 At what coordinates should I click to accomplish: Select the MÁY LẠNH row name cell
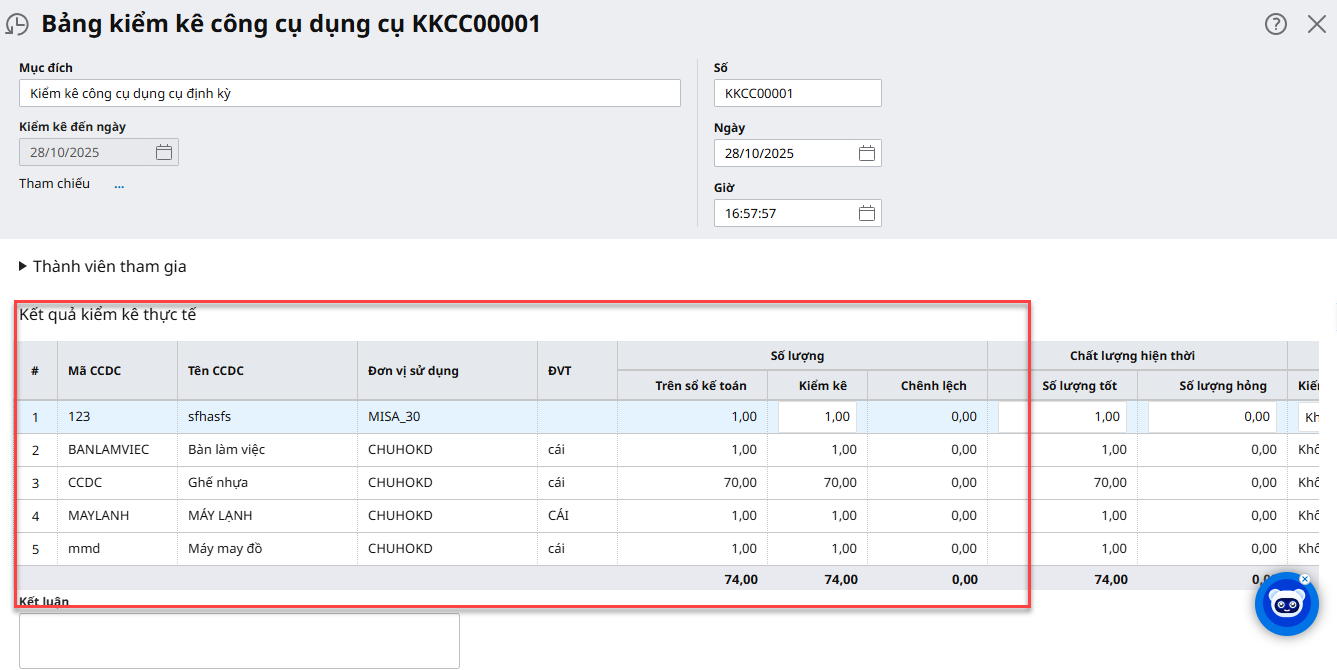[x=220, y=516]
